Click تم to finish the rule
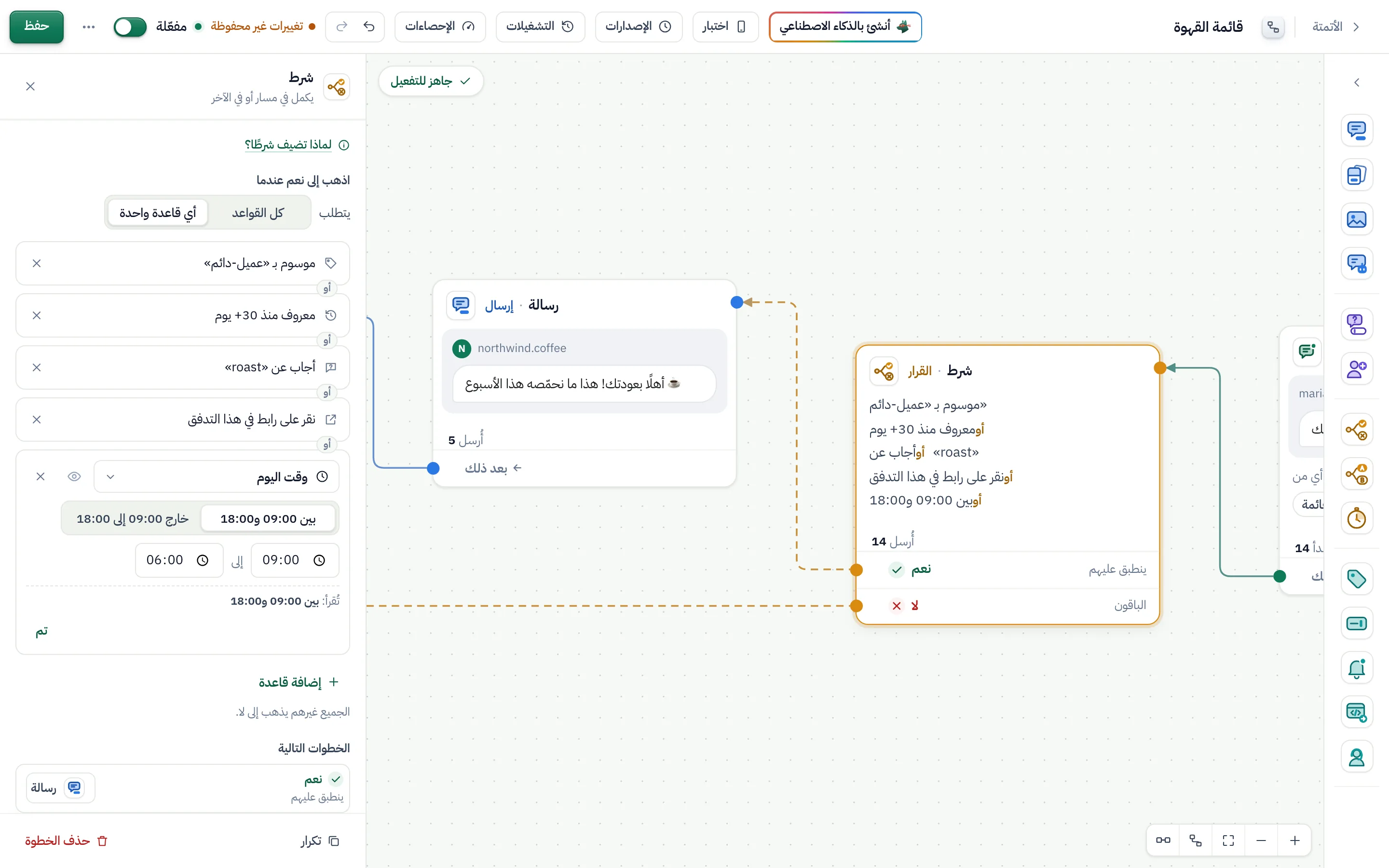 point(42,632)
